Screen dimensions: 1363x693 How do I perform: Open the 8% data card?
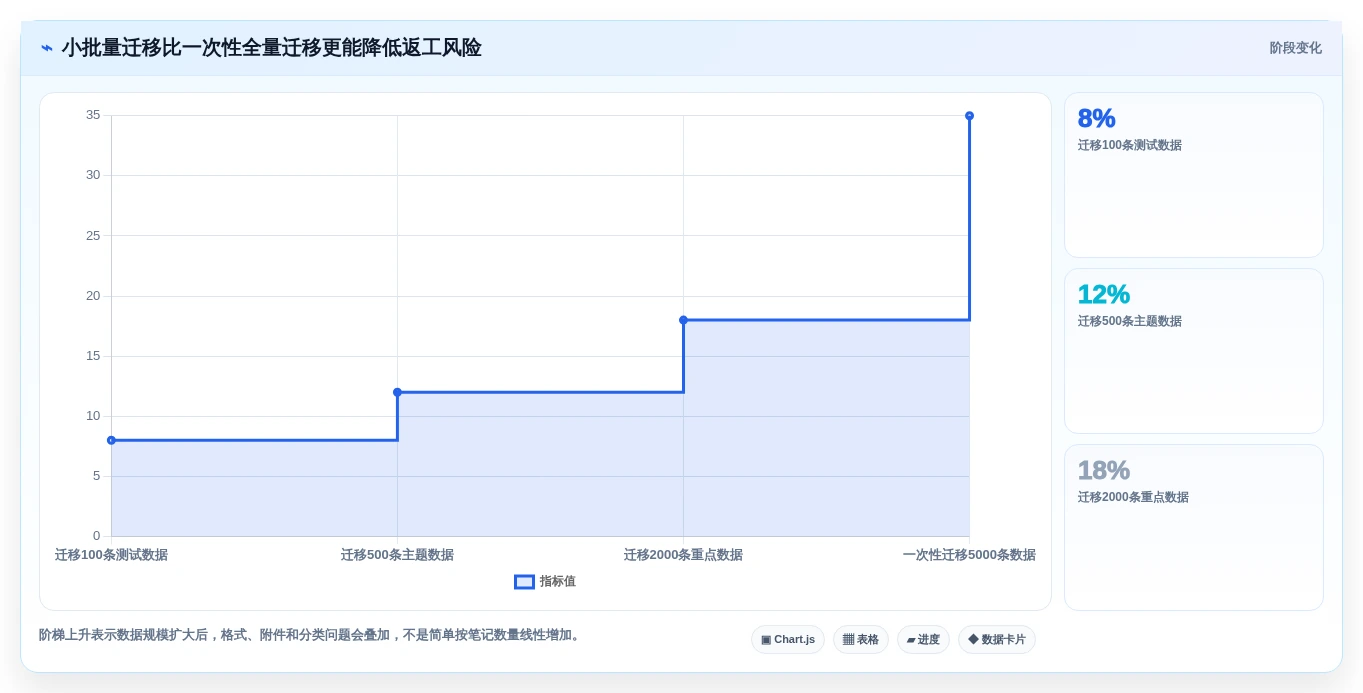1194,175
